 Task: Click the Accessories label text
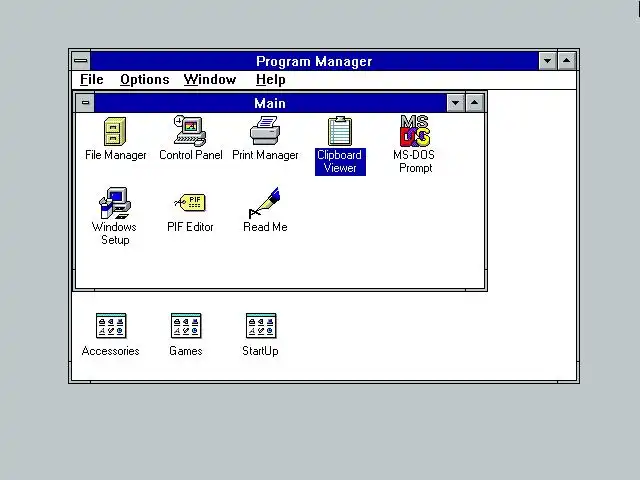coord(111,351)
